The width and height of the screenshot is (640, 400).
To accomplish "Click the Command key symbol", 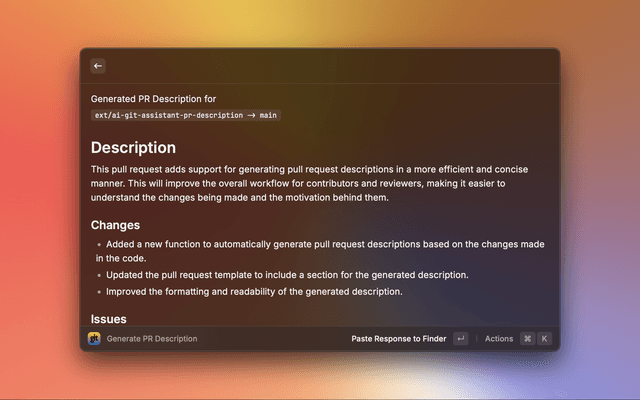I will coord(527,339).
